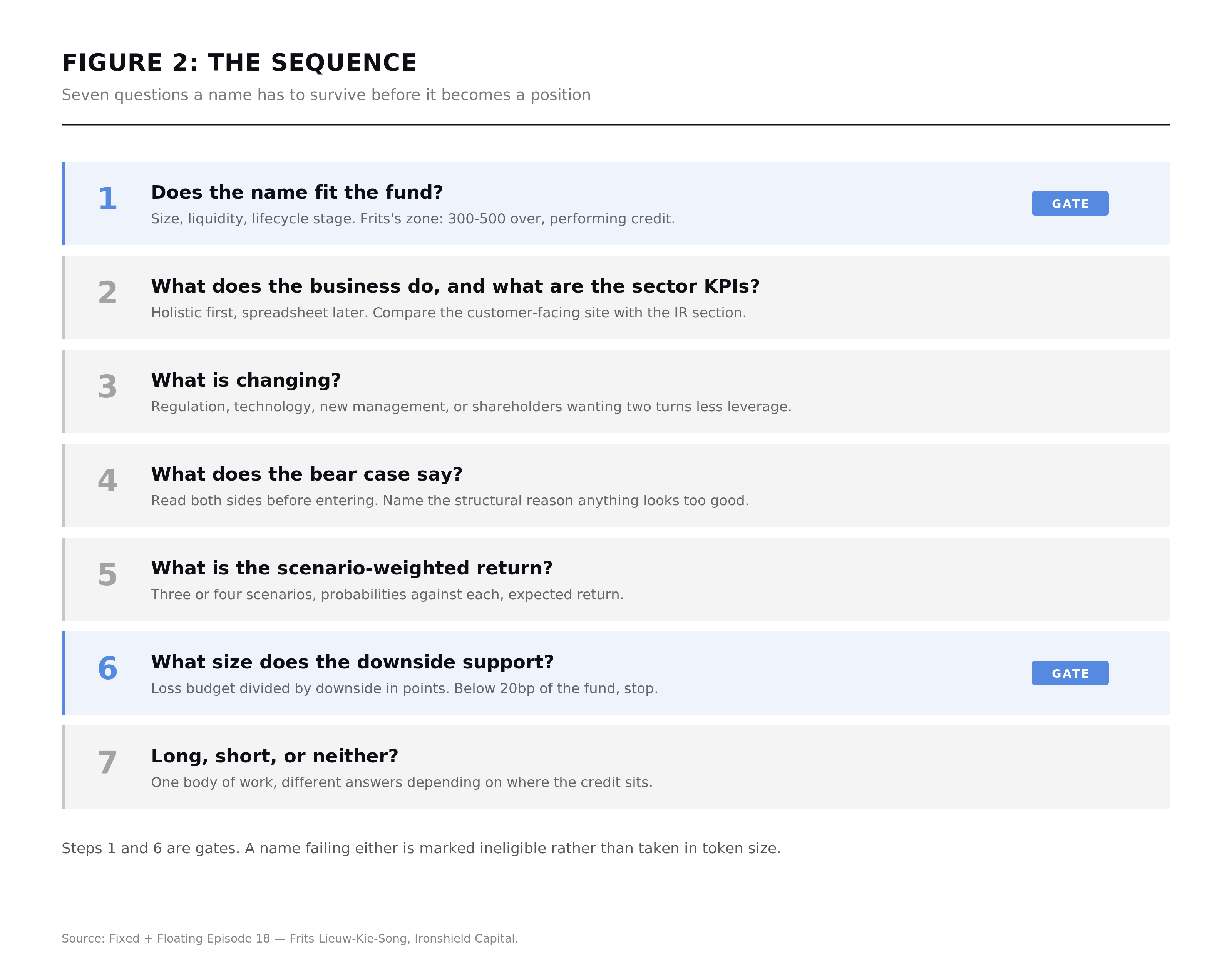Select 'What size does the downside support?'

pos(353,662)
